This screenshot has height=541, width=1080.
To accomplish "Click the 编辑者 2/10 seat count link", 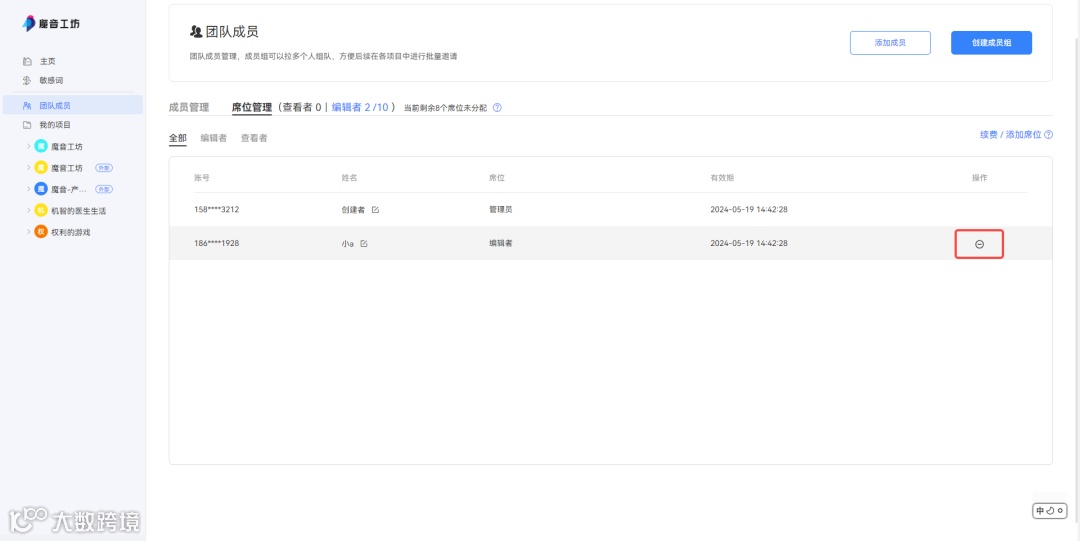I will click(x=360, y=108).
